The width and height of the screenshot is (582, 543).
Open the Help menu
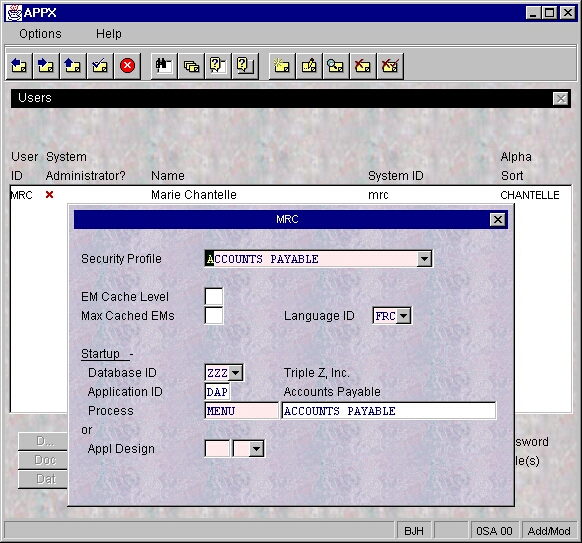pyautogui.click(x=108, y=34)
